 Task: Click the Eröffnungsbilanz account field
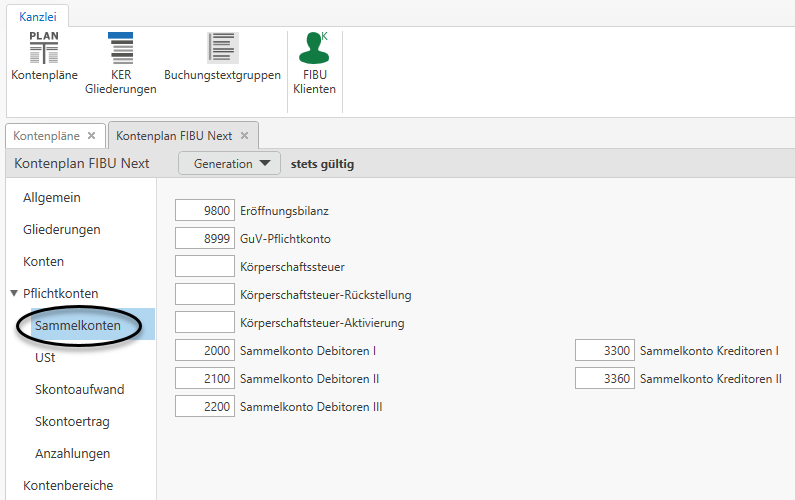click(x=205, y=211)
